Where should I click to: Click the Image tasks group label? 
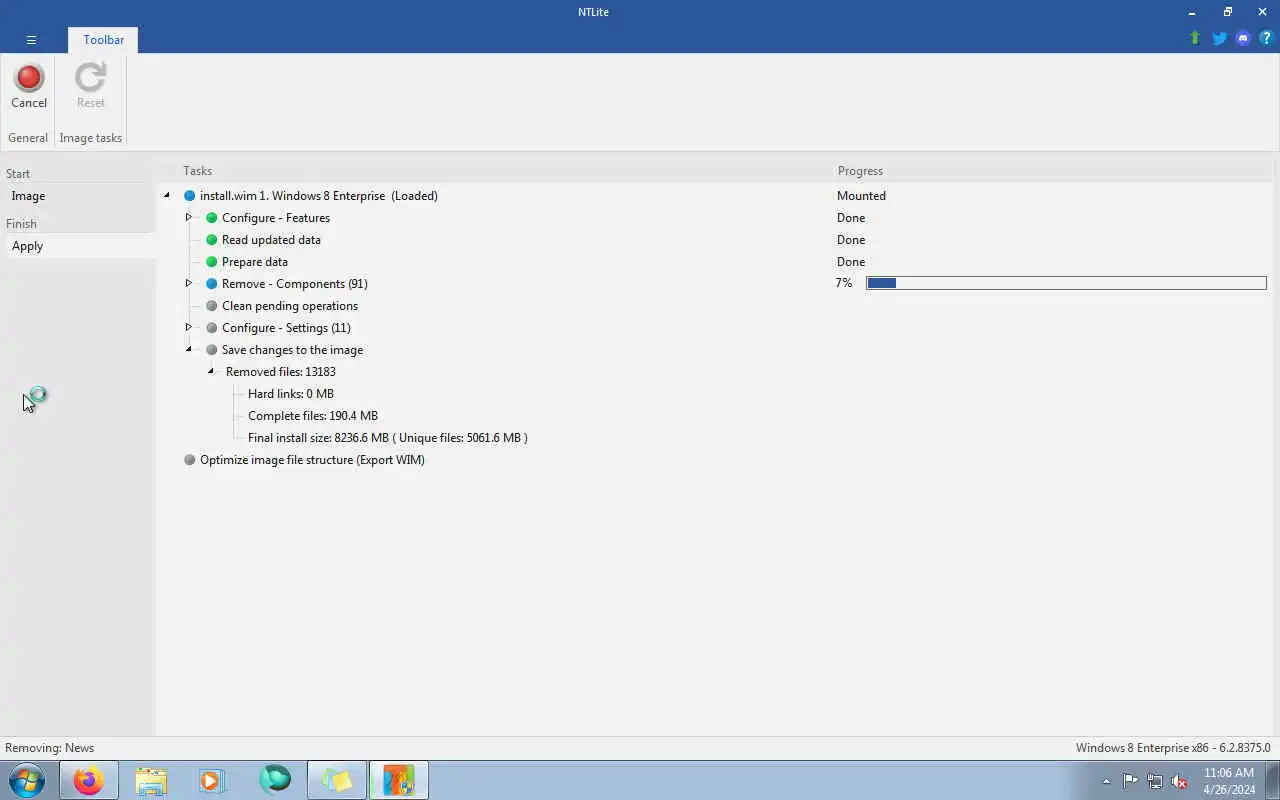tap(90, 138)
